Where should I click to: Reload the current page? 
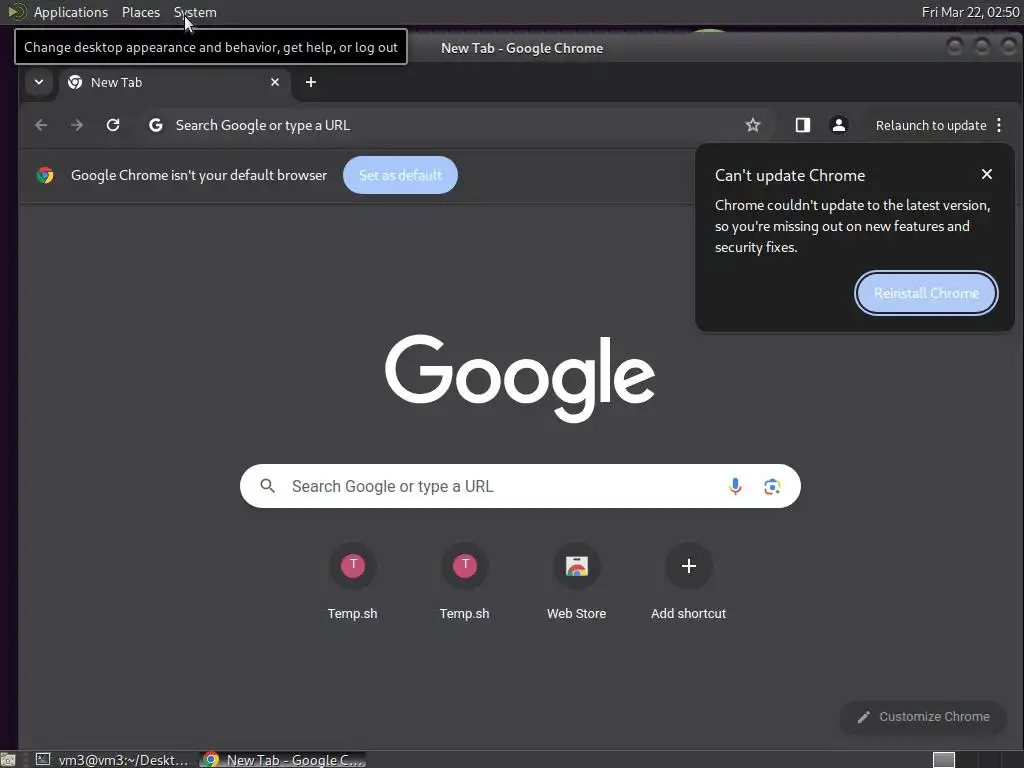pyautogui.click(x=113, y=125)
